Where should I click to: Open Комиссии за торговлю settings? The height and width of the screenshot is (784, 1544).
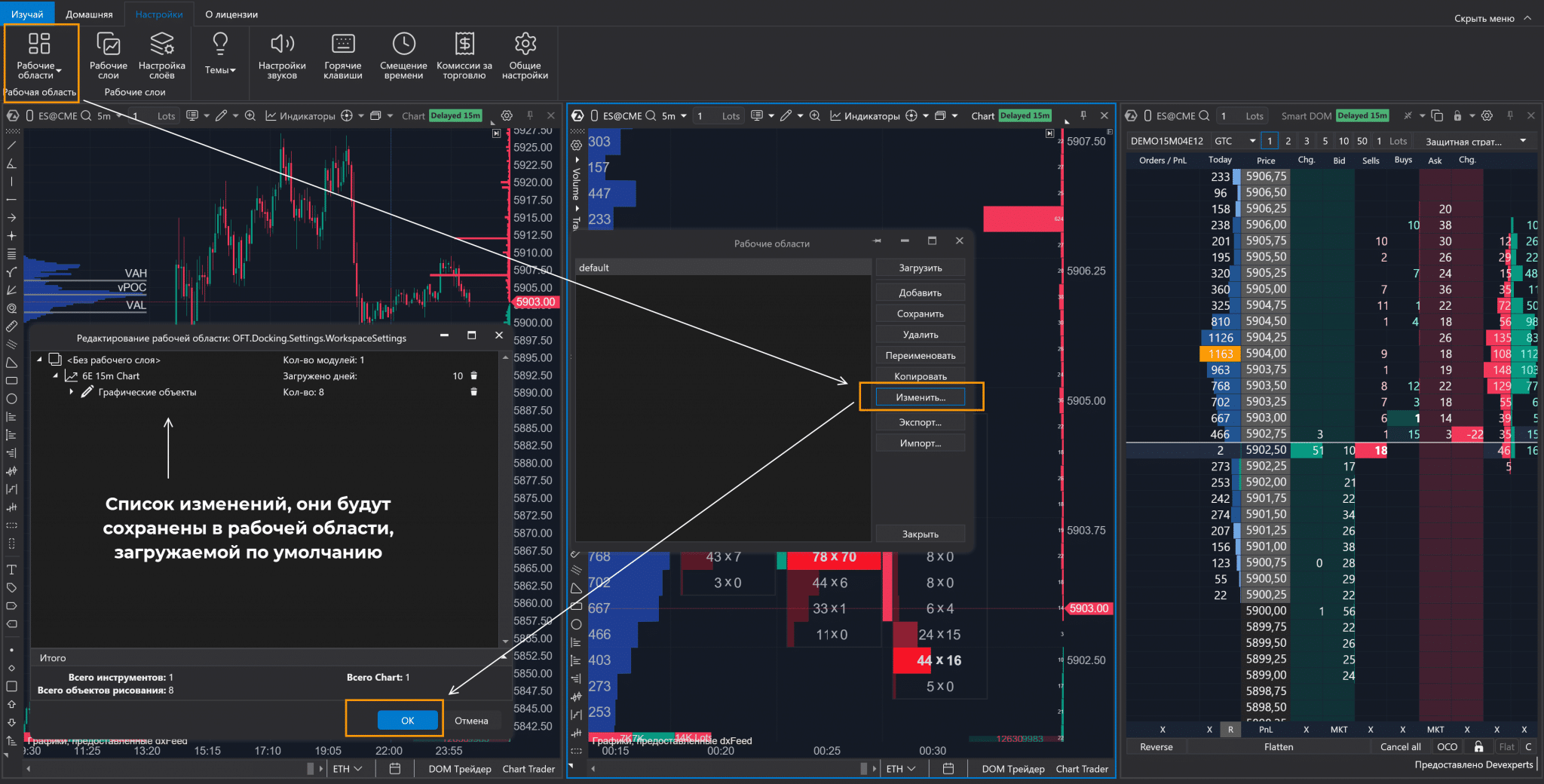click(464, 54)
